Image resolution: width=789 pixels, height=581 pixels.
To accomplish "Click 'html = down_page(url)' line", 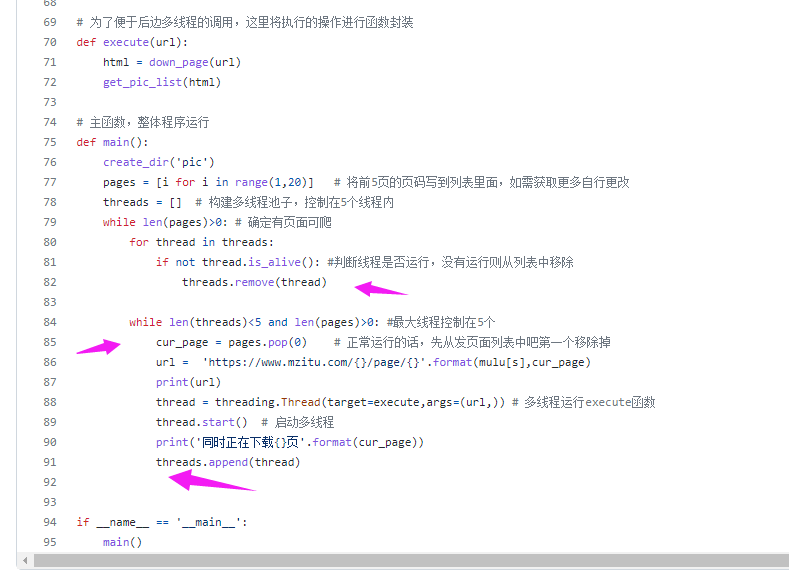I will [x=172, y=62].
